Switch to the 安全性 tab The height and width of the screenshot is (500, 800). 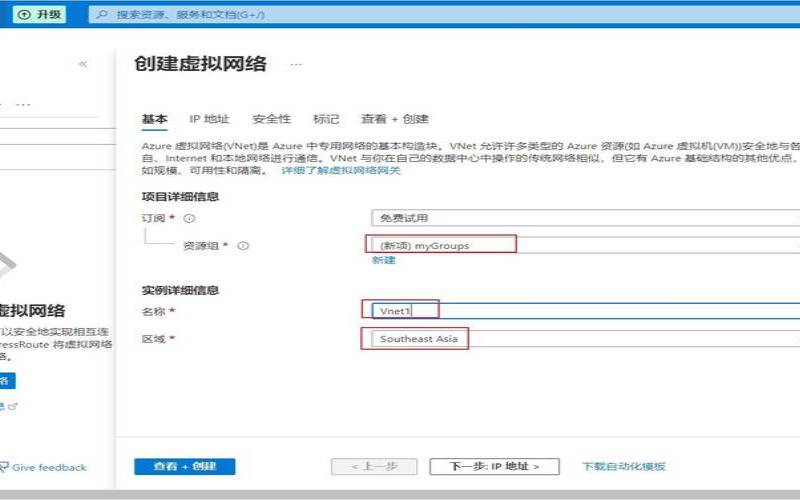click(271, 119)
